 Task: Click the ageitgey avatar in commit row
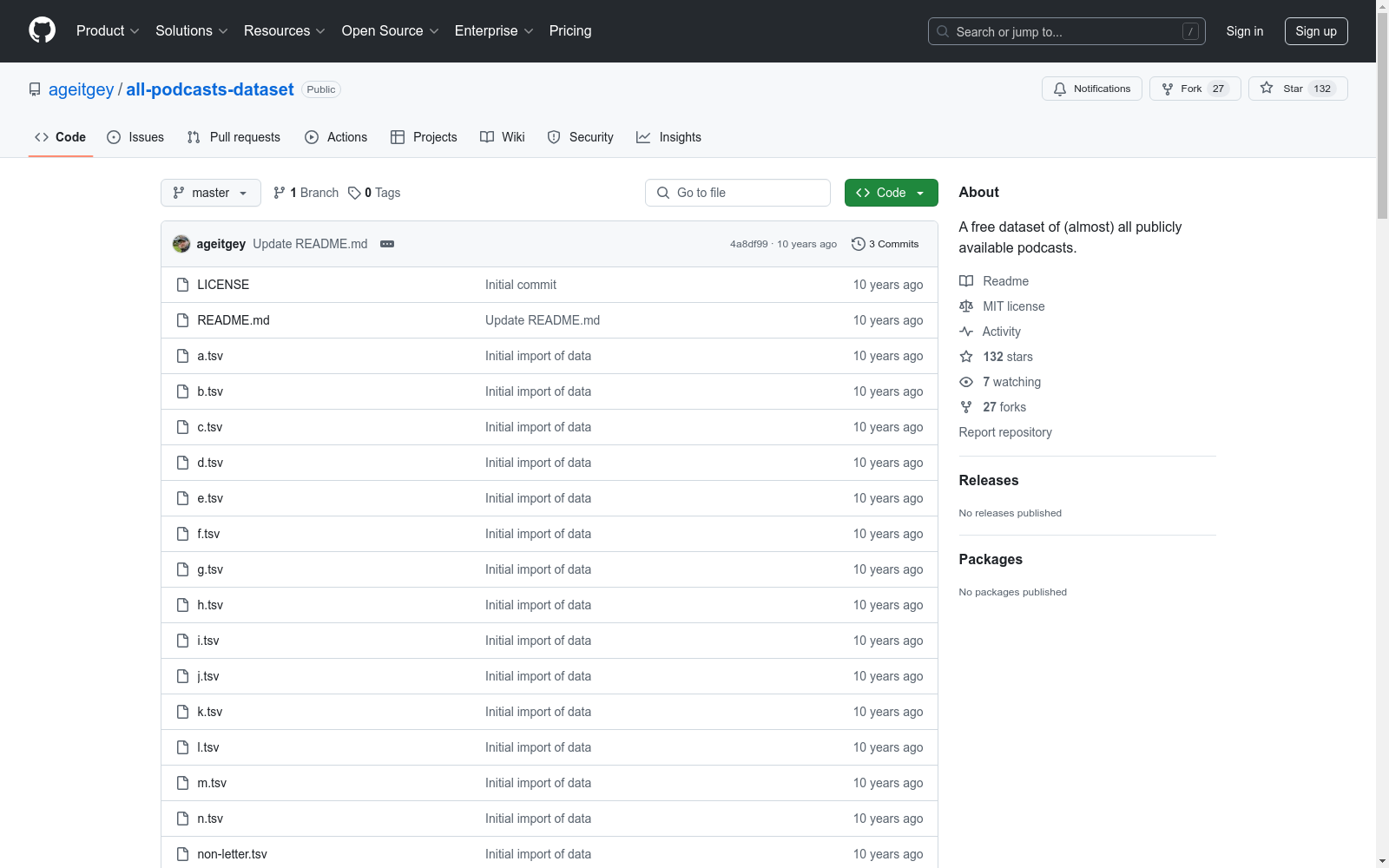[x=181, y=244]
